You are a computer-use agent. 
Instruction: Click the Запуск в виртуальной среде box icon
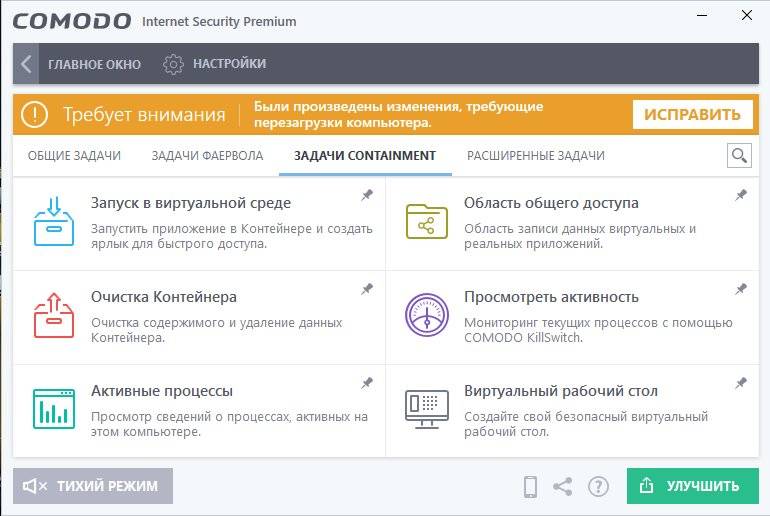pos(54,221)
